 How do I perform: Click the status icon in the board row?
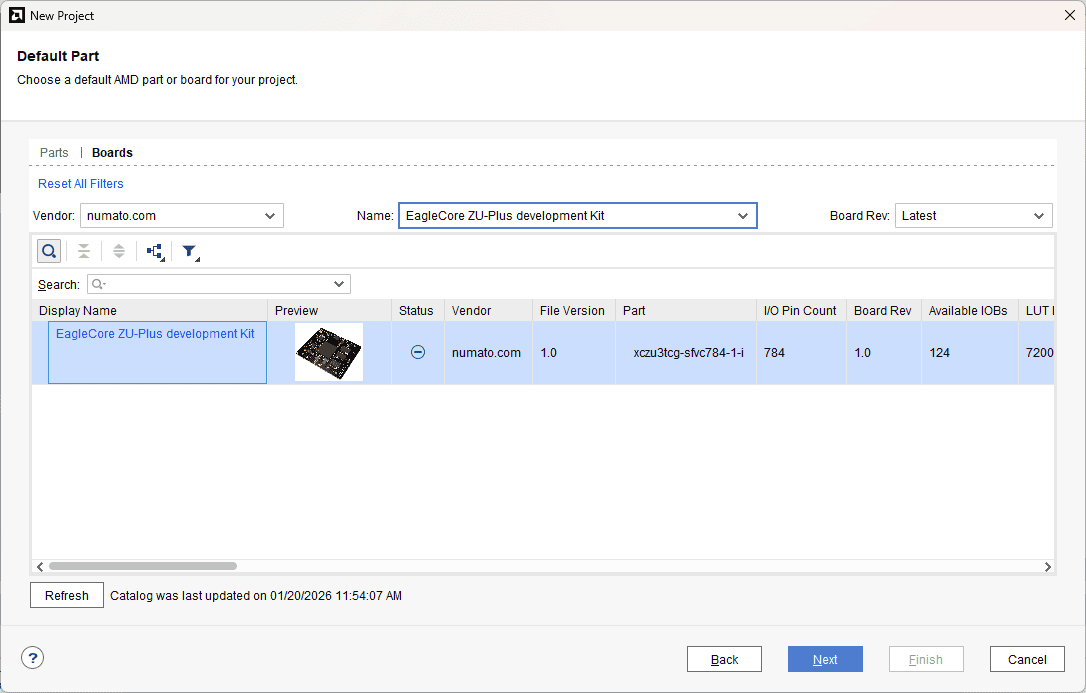[x=418, y=352]
